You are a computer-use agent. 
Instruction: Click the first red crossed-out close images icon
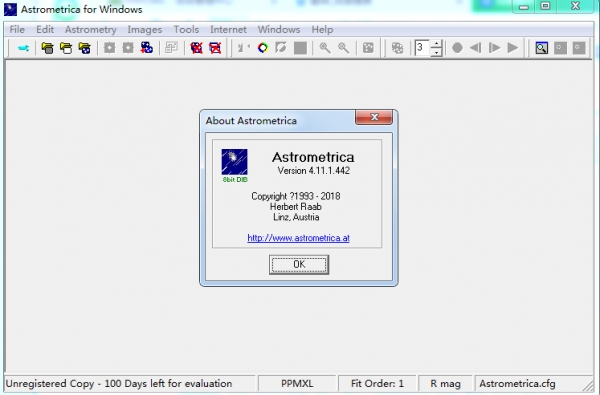click(x=196, y=48)
